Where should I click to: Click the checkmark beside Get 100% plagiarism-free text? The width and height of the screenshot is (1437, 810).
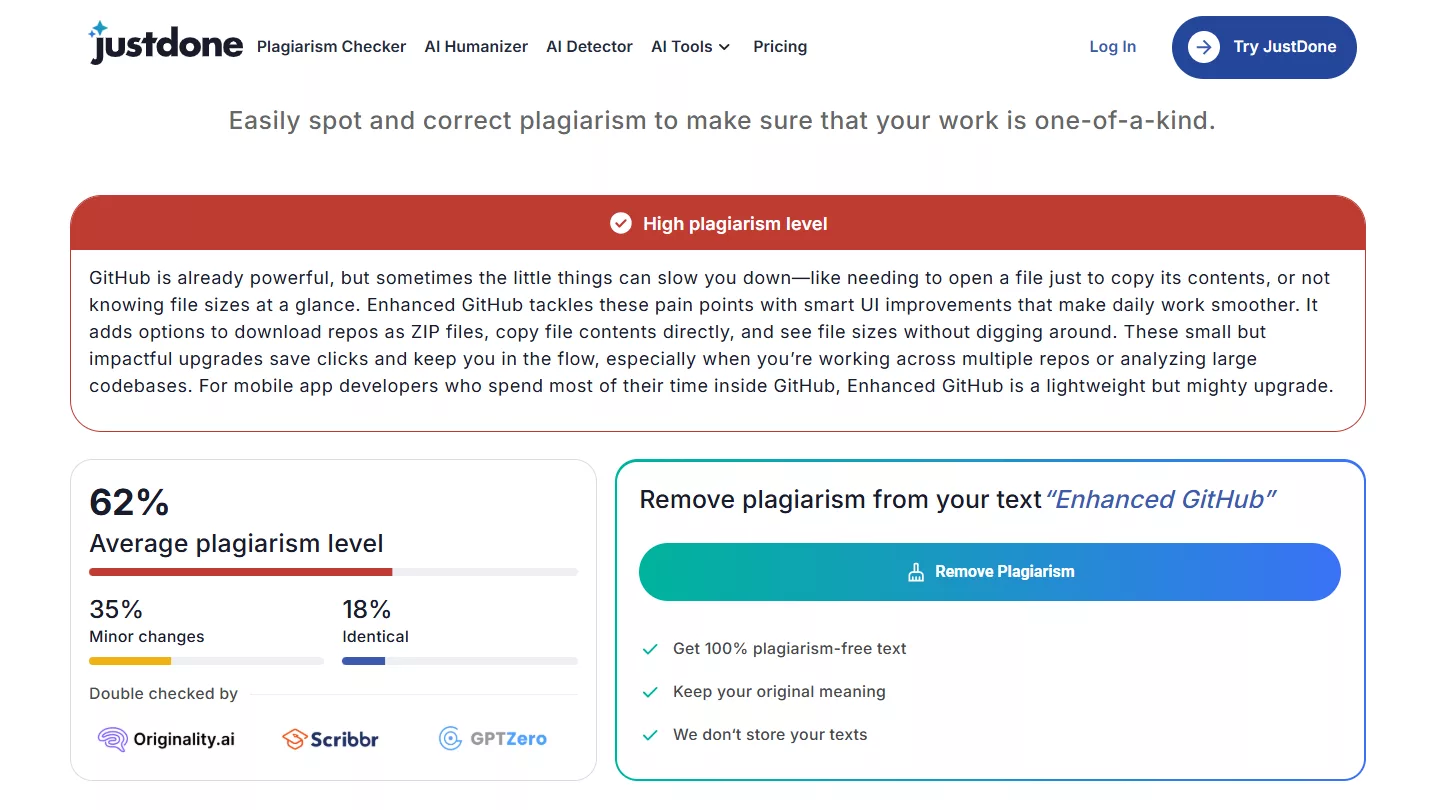[x=651, y=648]
